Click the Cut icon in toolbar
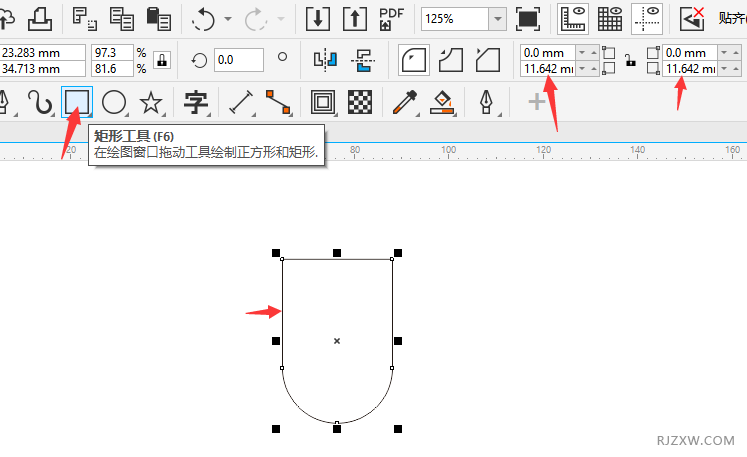This screenshot has height=457, width=747. pos(84,19)
